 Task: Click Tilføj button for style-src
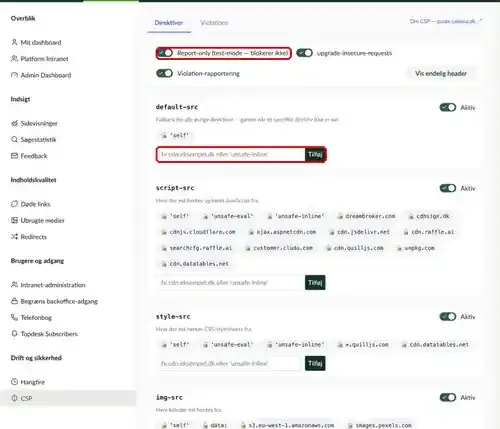pos(315,363)
